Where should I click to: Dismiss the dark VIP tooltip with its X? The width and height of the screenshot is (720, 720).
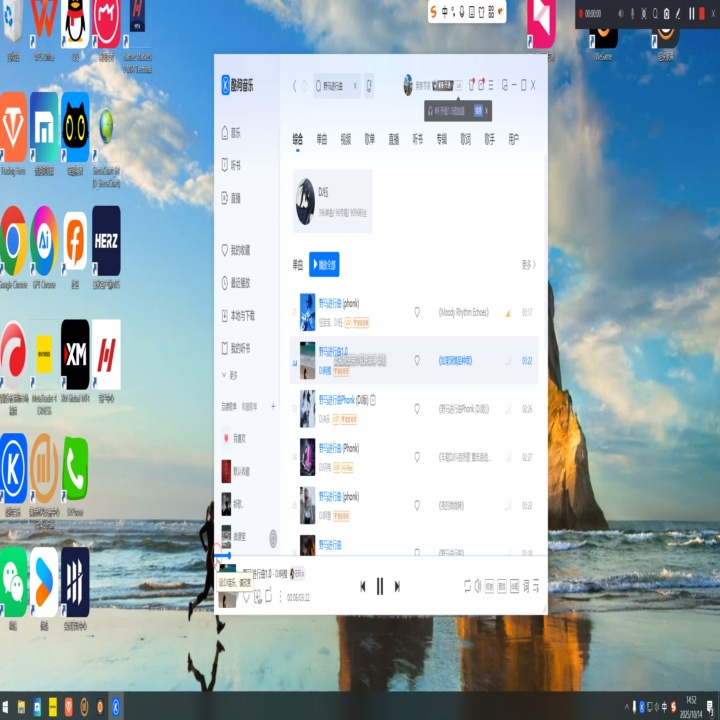pos(487,111)
